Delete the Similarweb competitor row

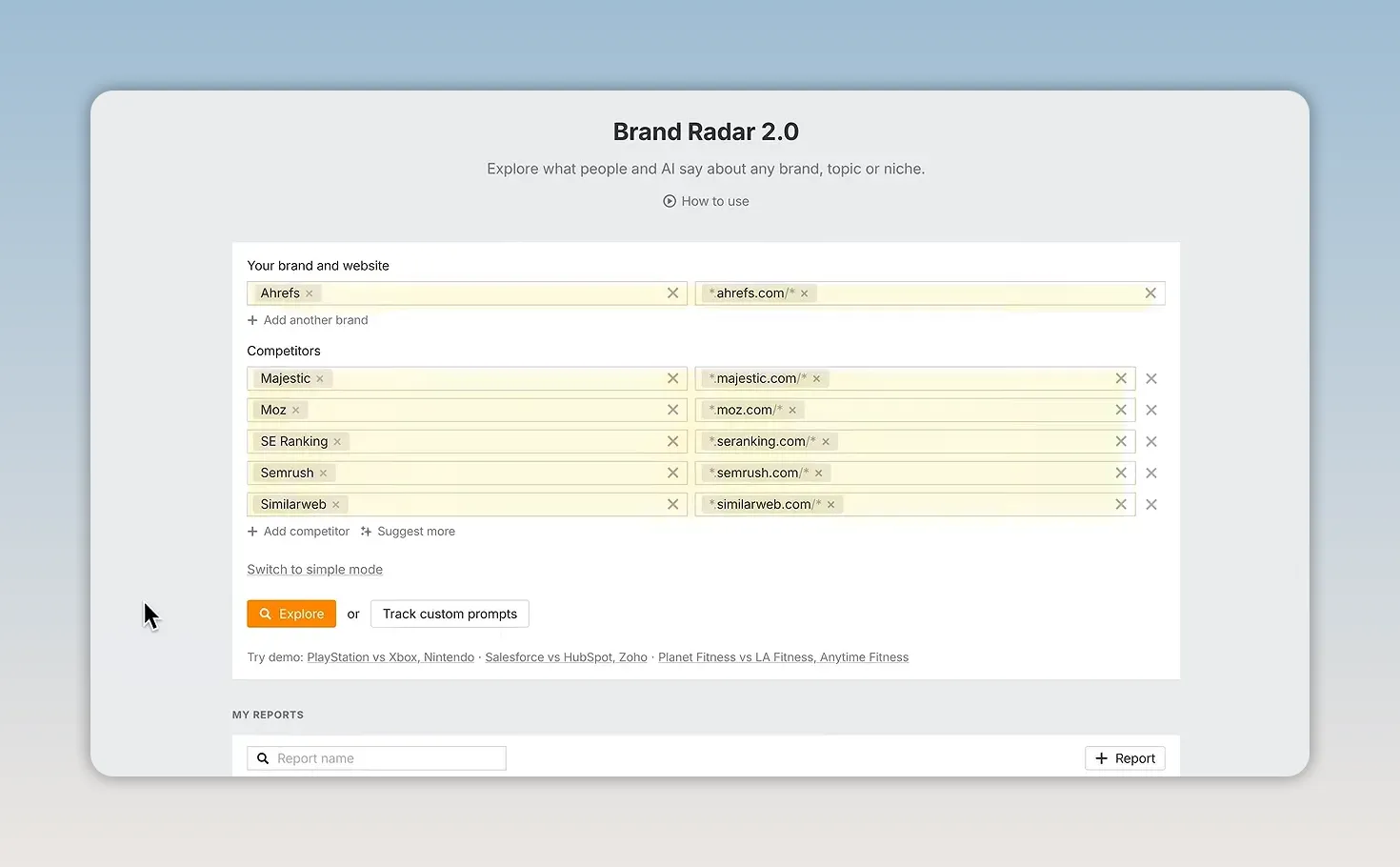click(1151, 504)
